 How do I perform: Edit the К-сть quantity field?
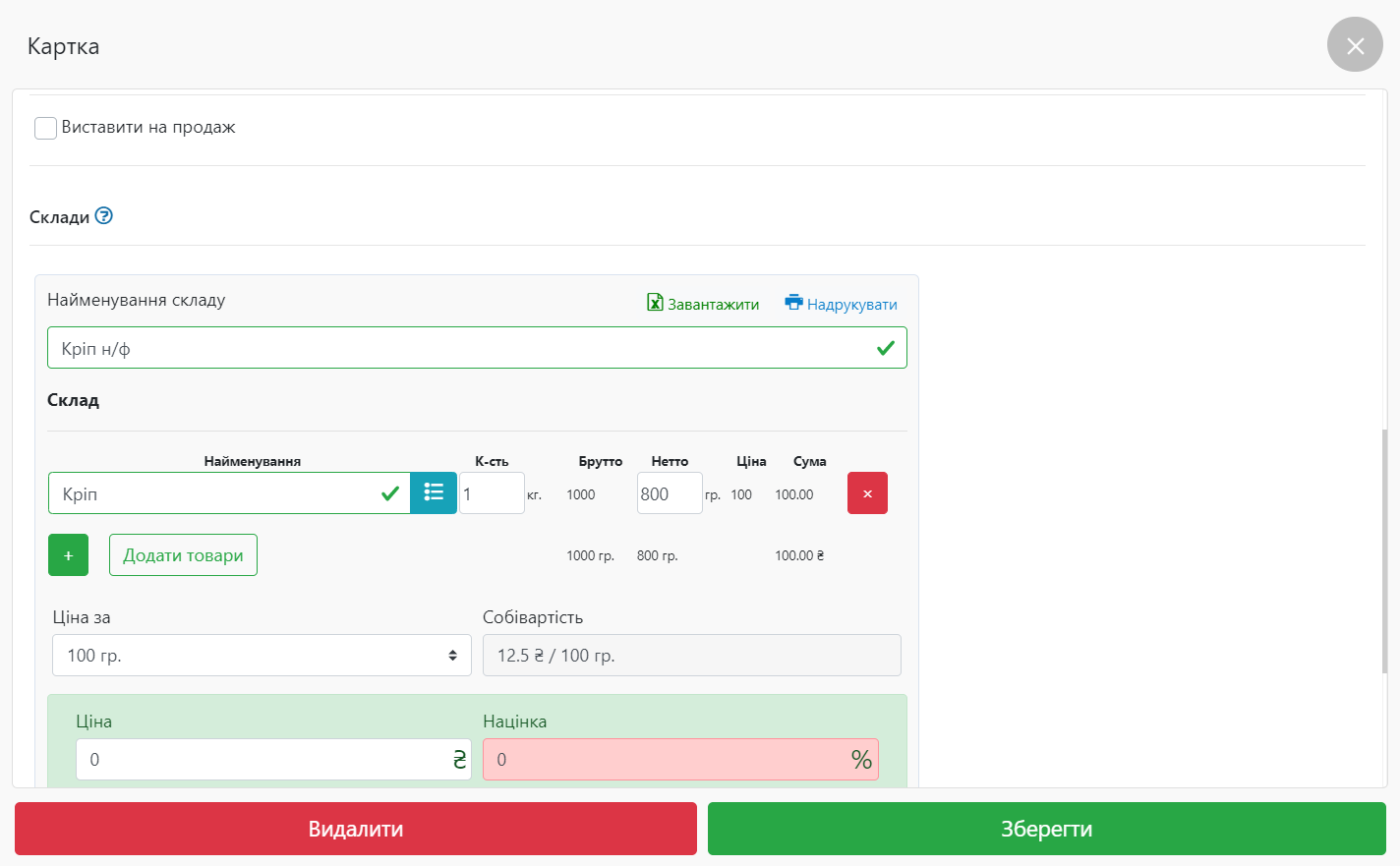491,493
